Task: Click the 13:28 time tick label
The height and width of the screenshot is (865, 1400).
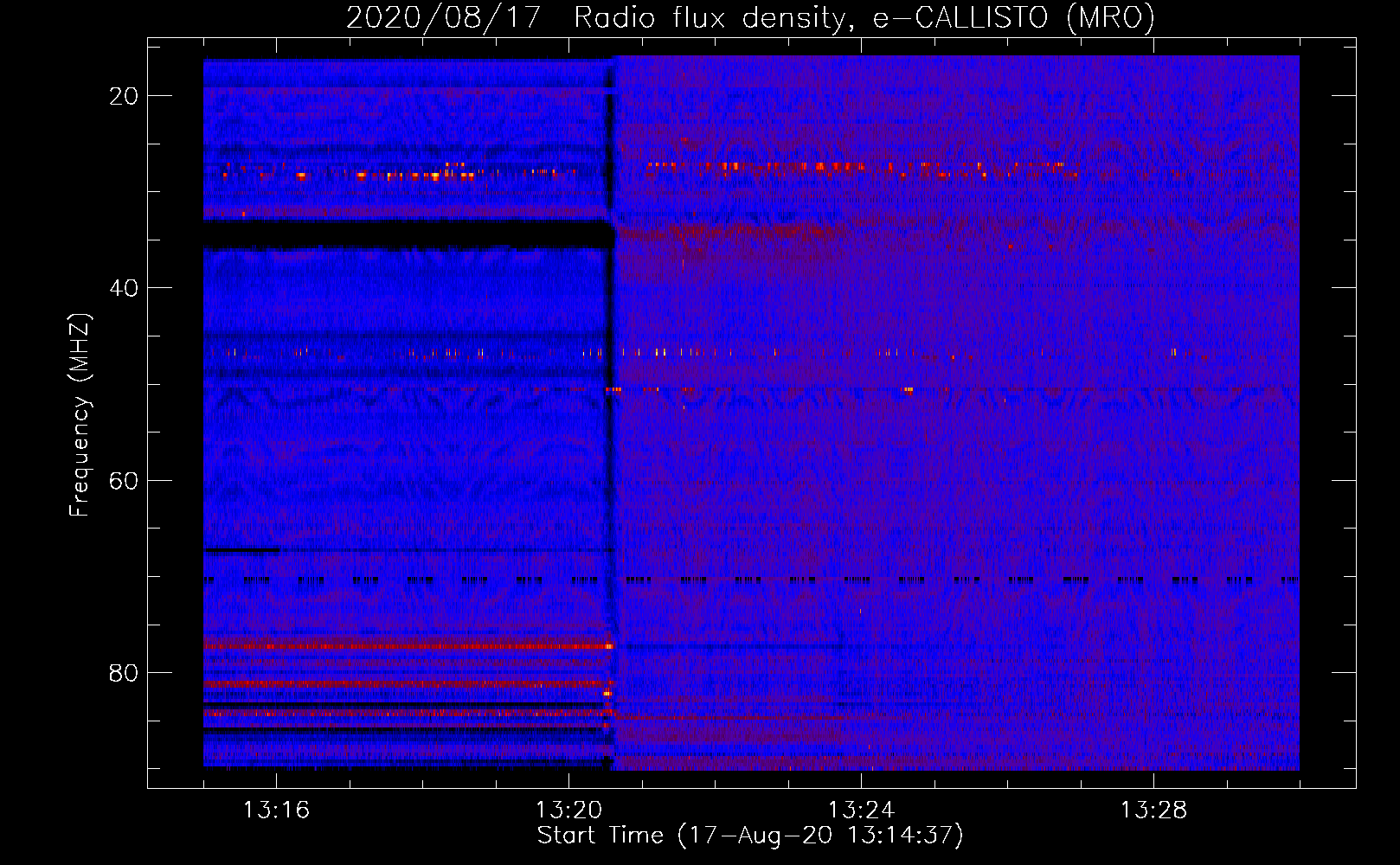Action: pos(1153,811)
